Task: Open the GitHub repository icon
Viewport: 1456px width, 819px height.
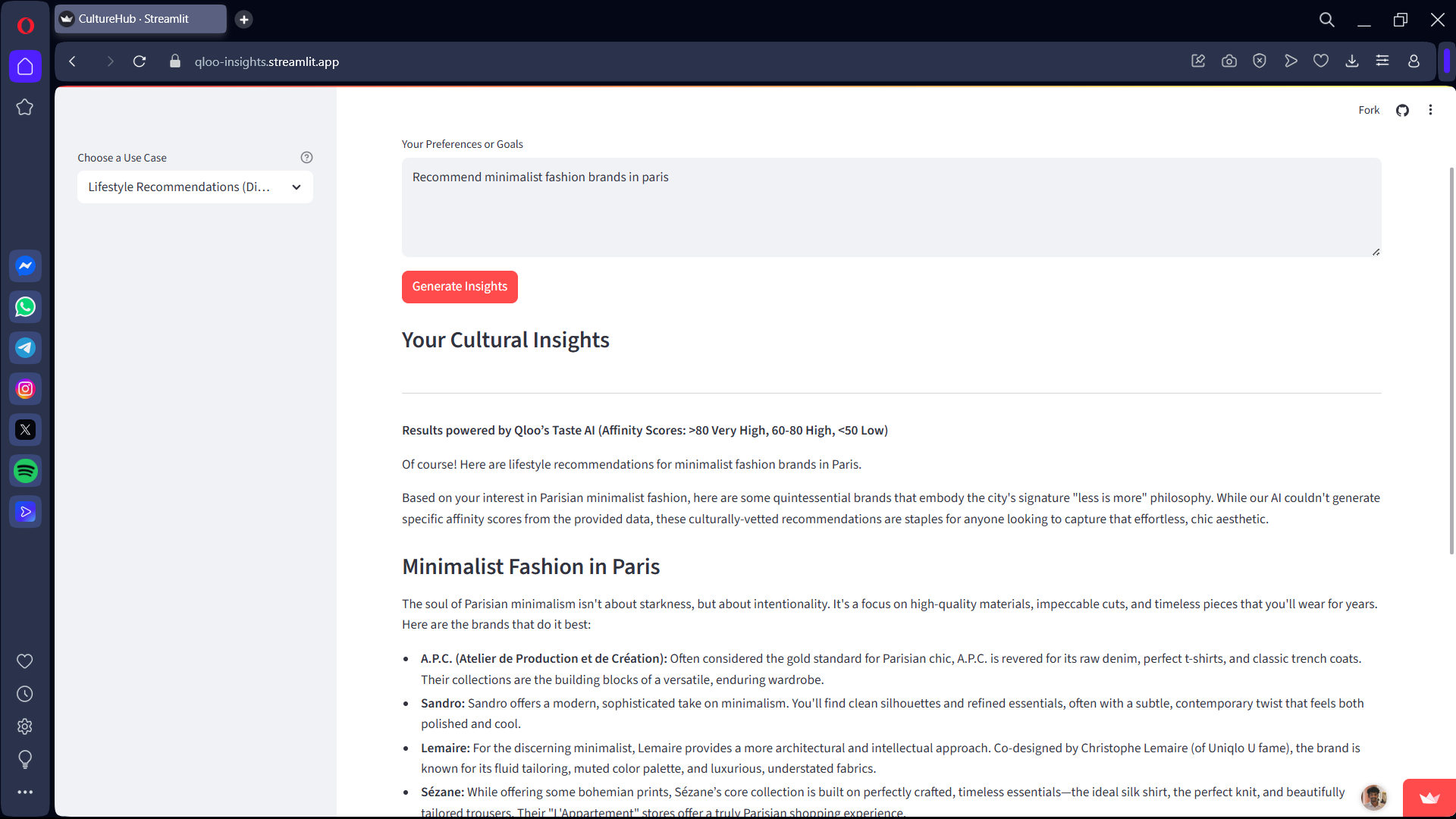Action: pos(1402,111)
